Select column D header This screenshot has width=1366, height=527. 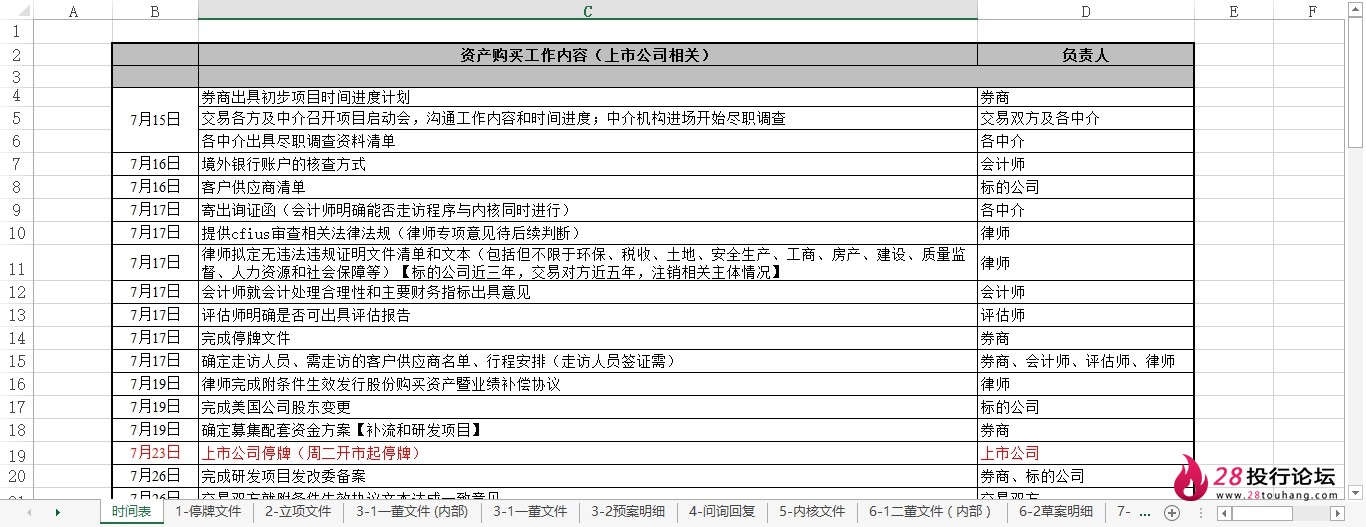[x=1086, y=11]
